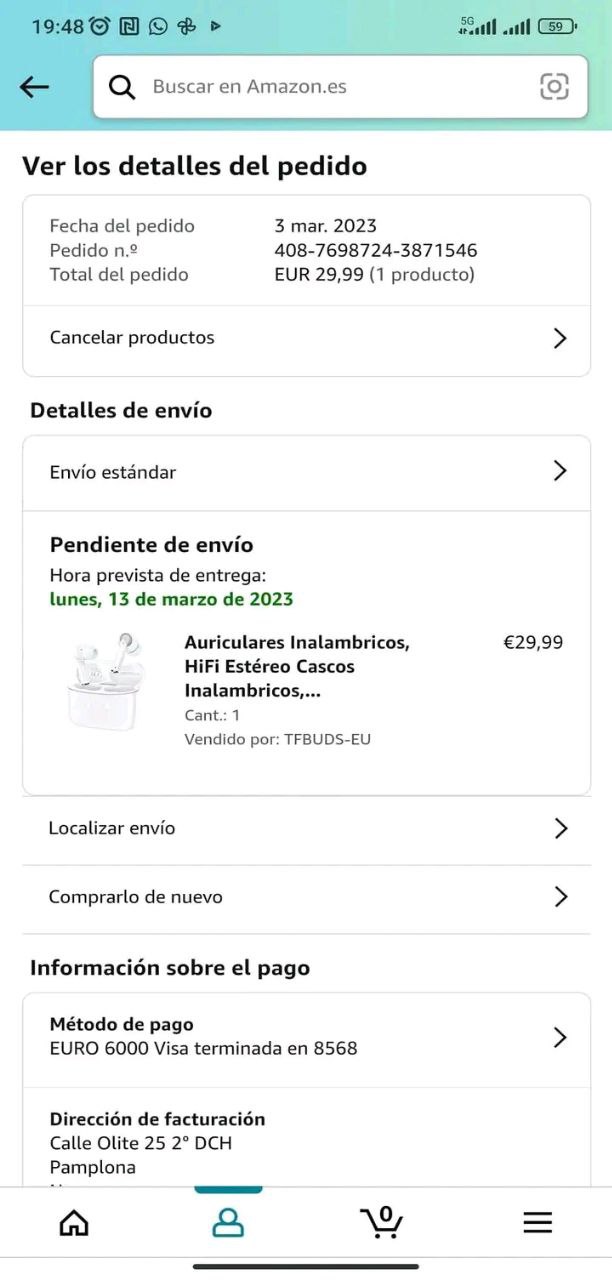This screenshot has height=1280, width=612.
Task: Expand the Localizar envío chevron
Action: point(561,828)
